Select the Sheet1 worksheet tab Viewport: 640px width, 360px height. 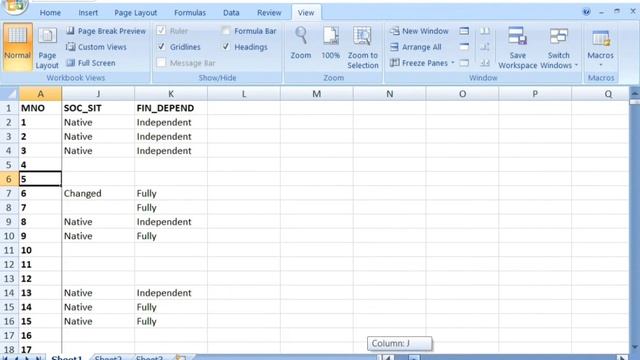point(67,358)
